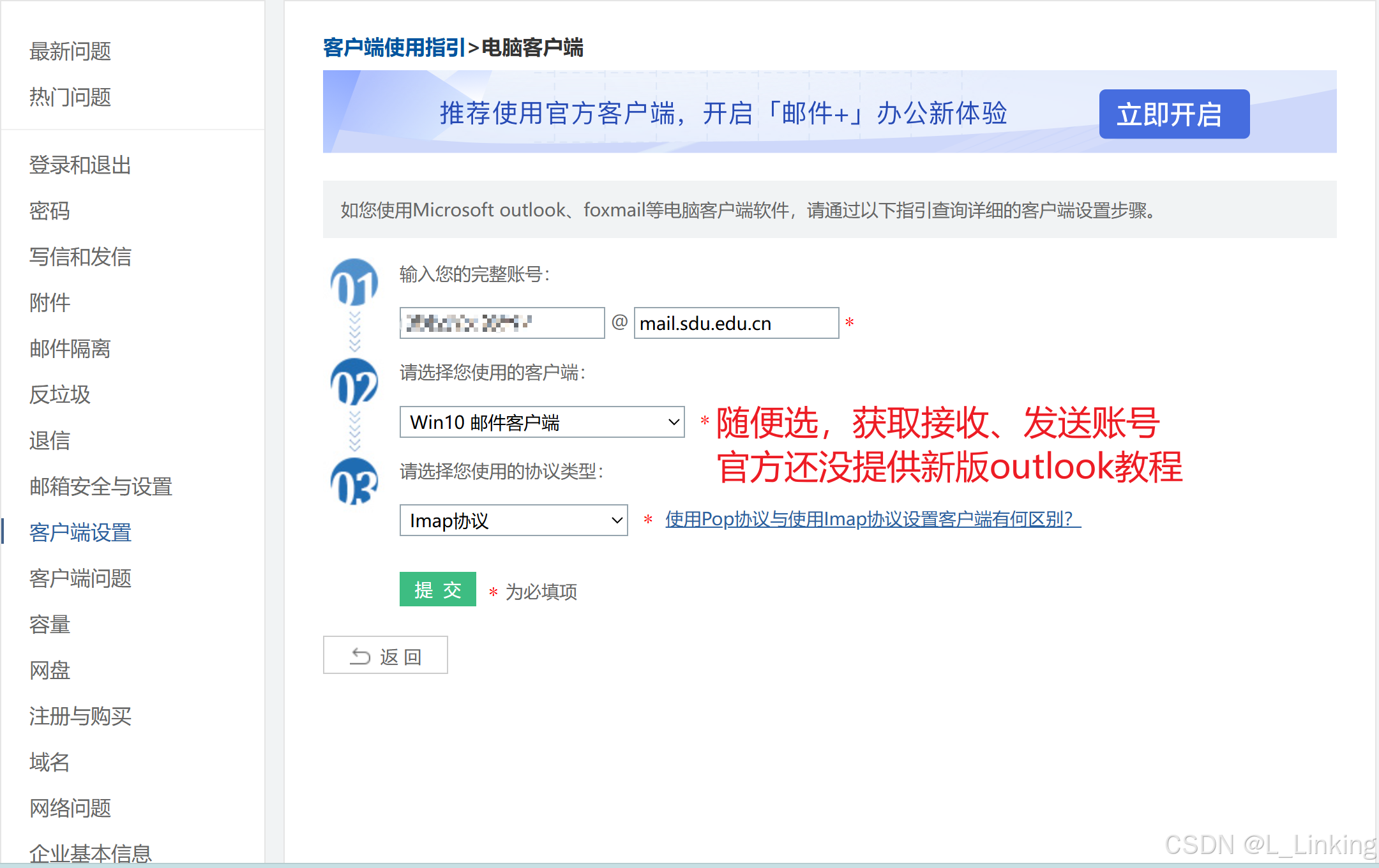Open the Win10 邮件客户端 client dropdown

[541, 422]
